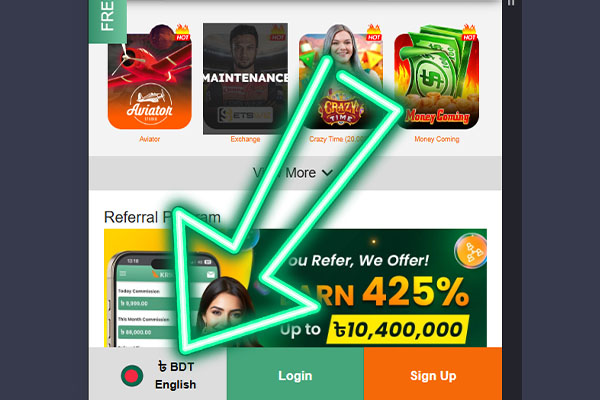
Task: Expand the View More section
Action: (295, 173)
